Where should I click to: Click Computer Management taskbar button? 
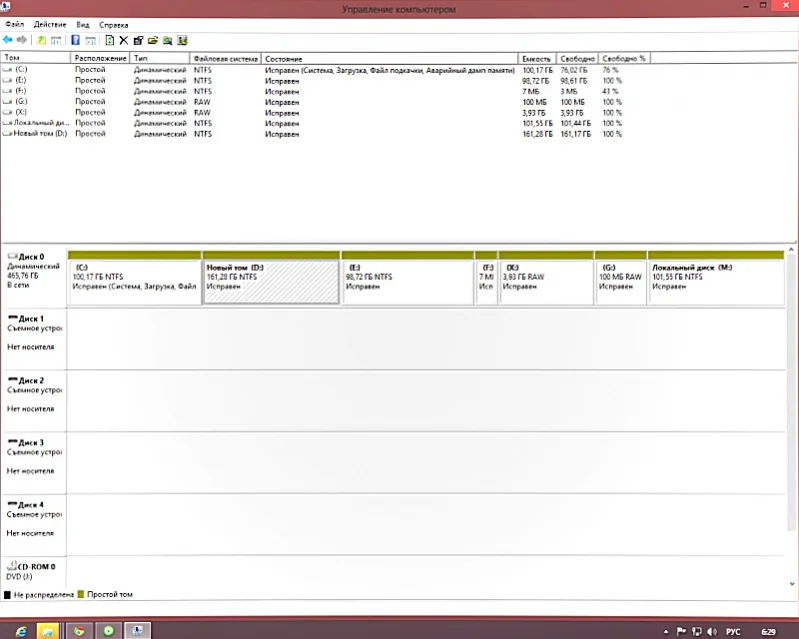(x=138, y=631)
